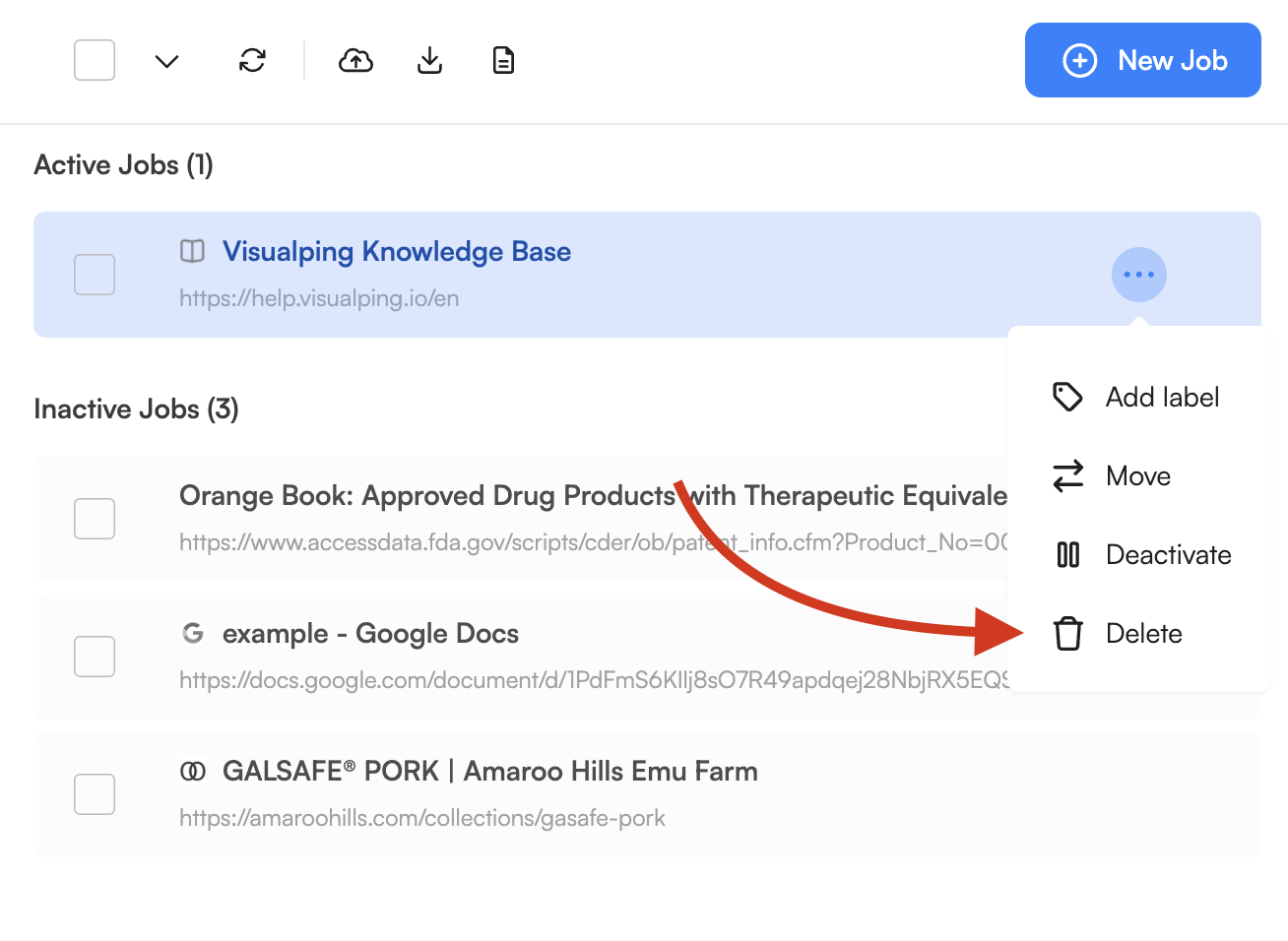
Task: Click the pause icon beside Deactivate
Action: point(1067,555)
